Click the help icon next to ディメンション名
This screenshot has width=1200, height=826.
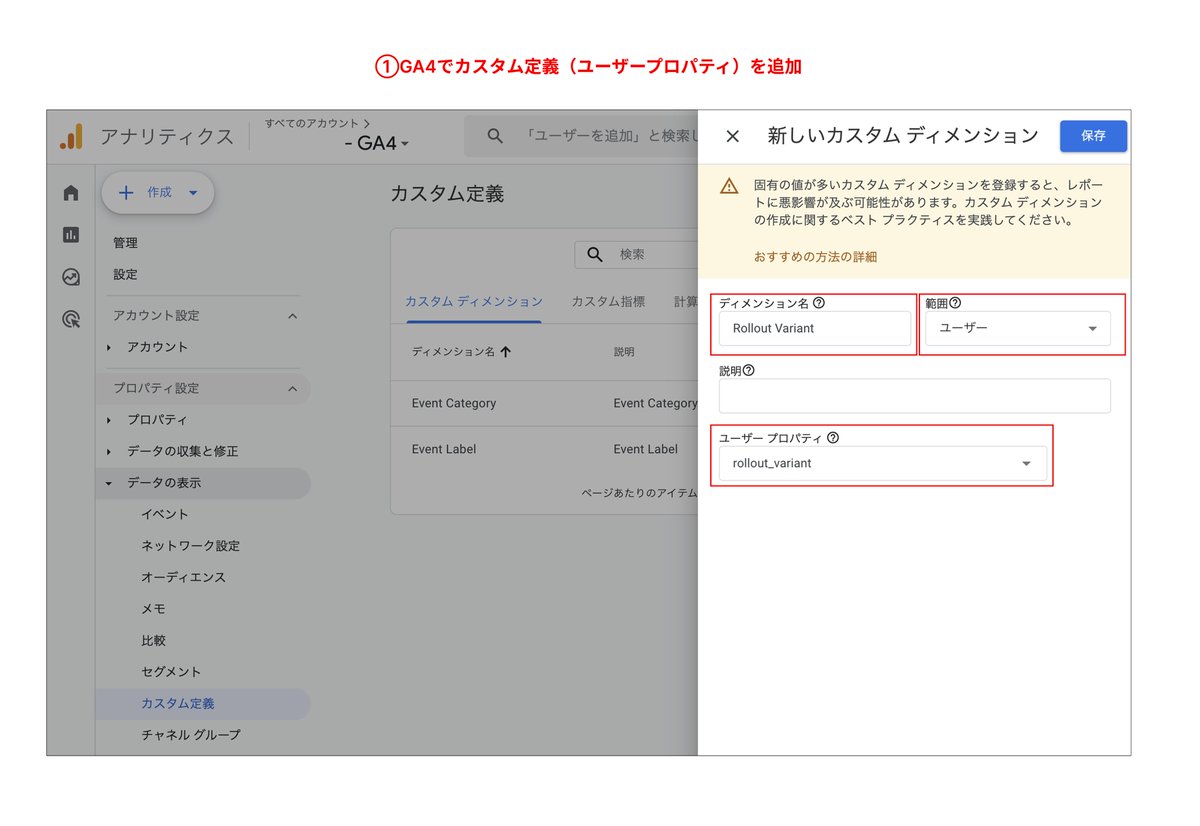pos(819,303)
